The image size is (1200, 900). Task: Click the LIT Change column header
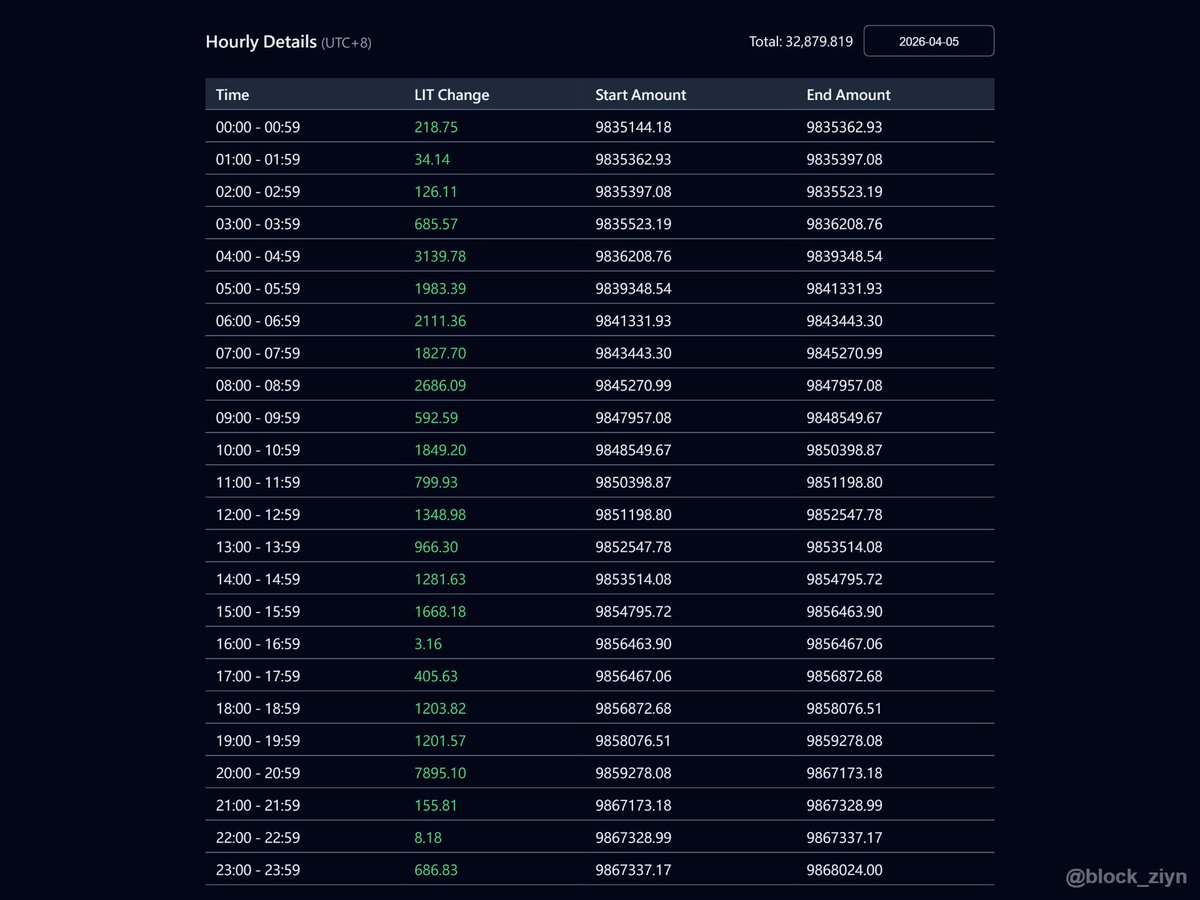pyautogui.click(x=452, y=95)
